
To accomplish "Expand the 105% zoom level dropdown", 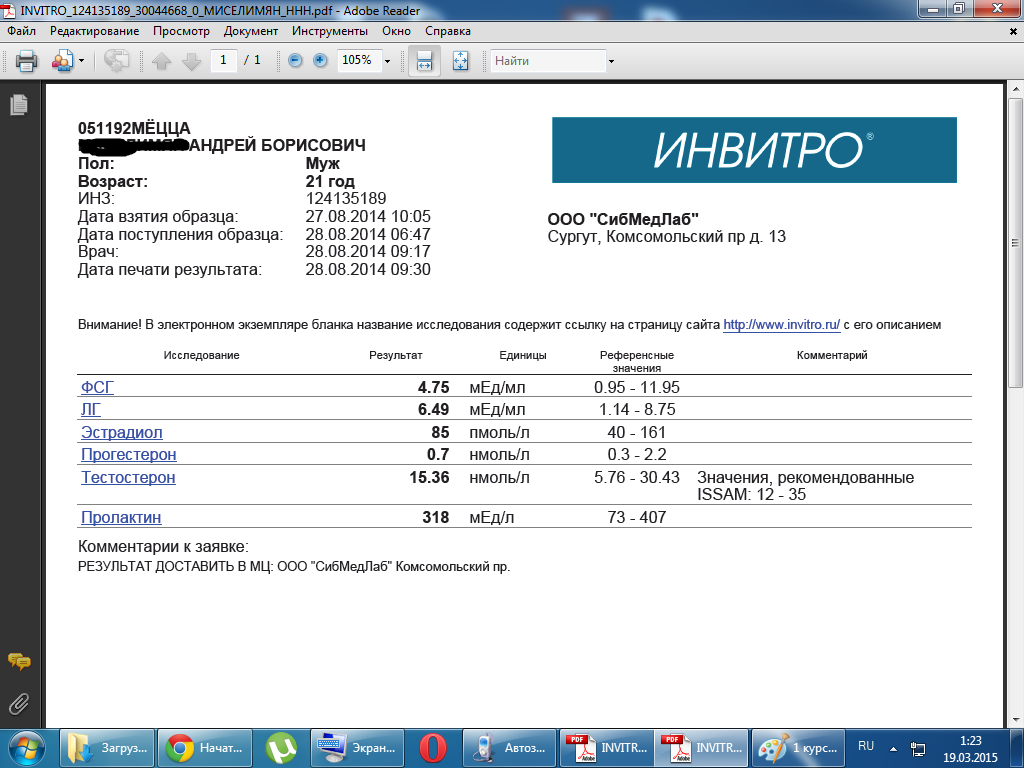I will click(x=388, y=61).
